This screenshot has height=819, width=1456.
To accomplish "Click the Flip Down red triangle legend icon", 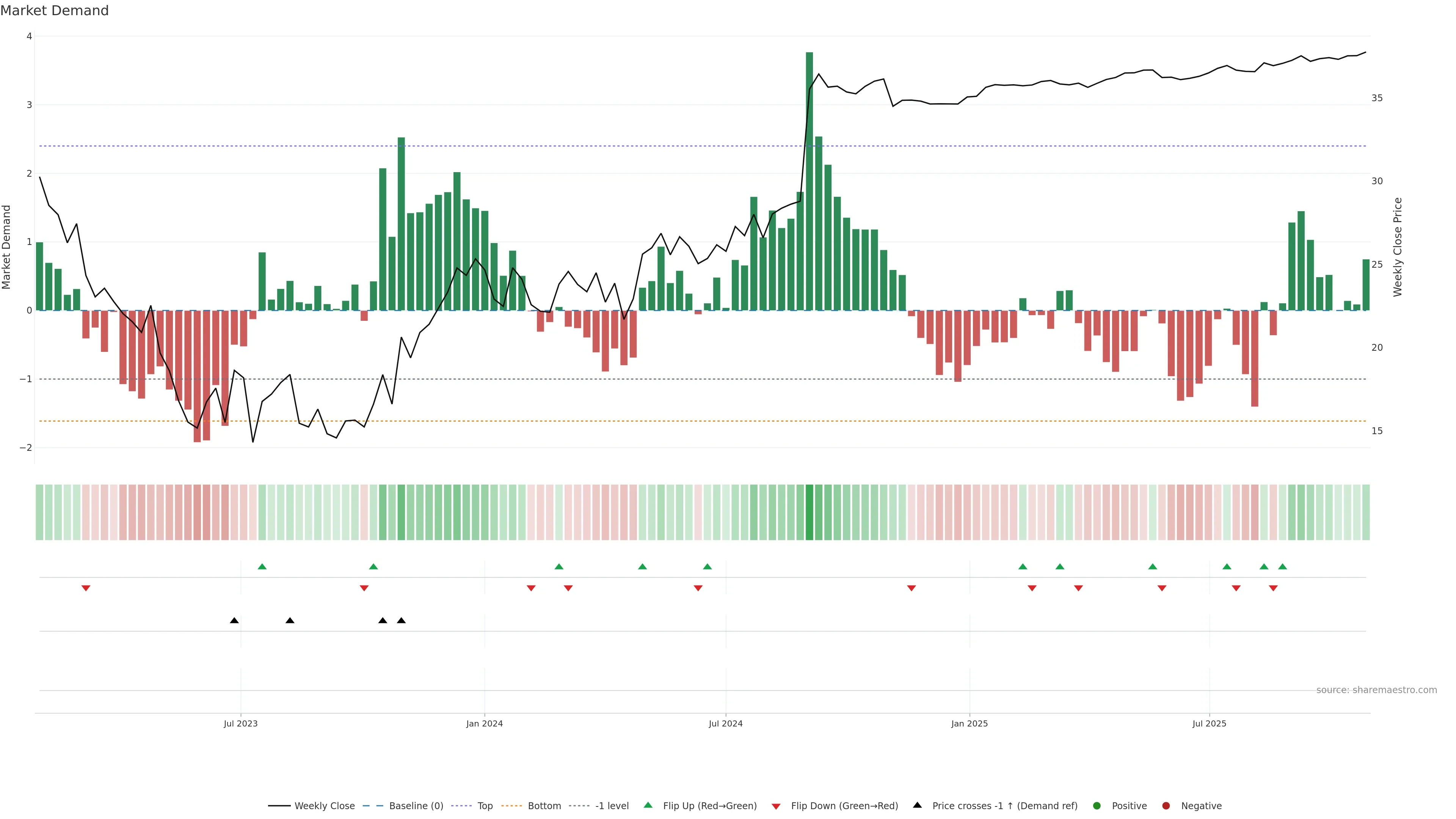I will 776,806.
